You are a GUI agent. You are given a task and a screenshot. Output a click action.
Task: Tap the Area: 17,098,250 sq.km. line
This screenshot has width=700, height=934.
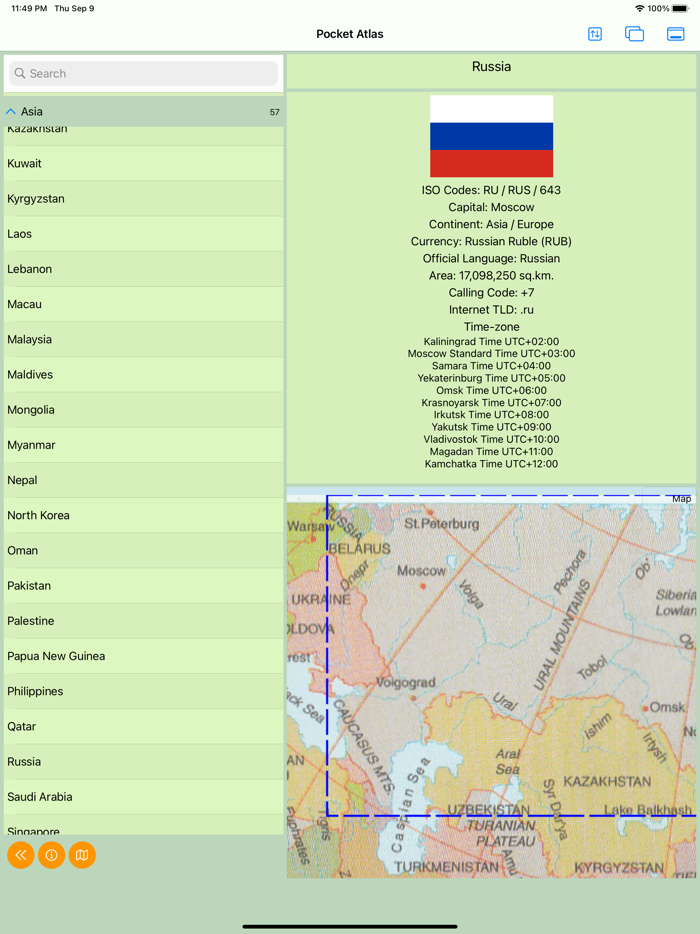[491, 275]
